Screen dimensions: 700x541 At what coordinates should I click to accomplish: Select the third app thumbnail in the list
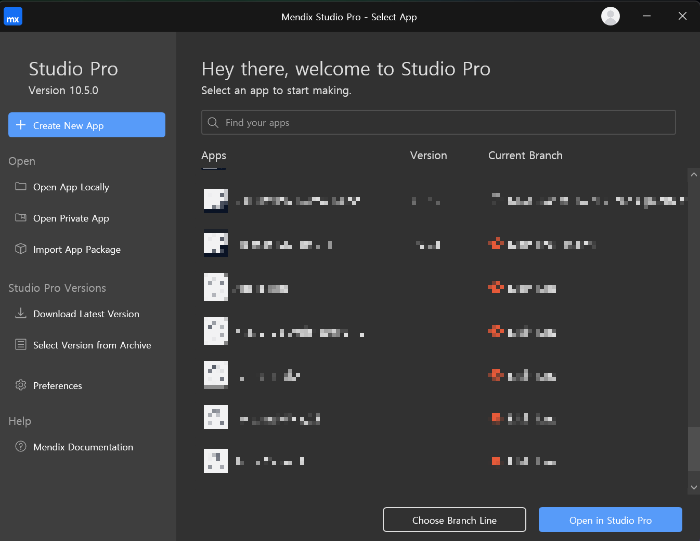click(x=216, y=287)
